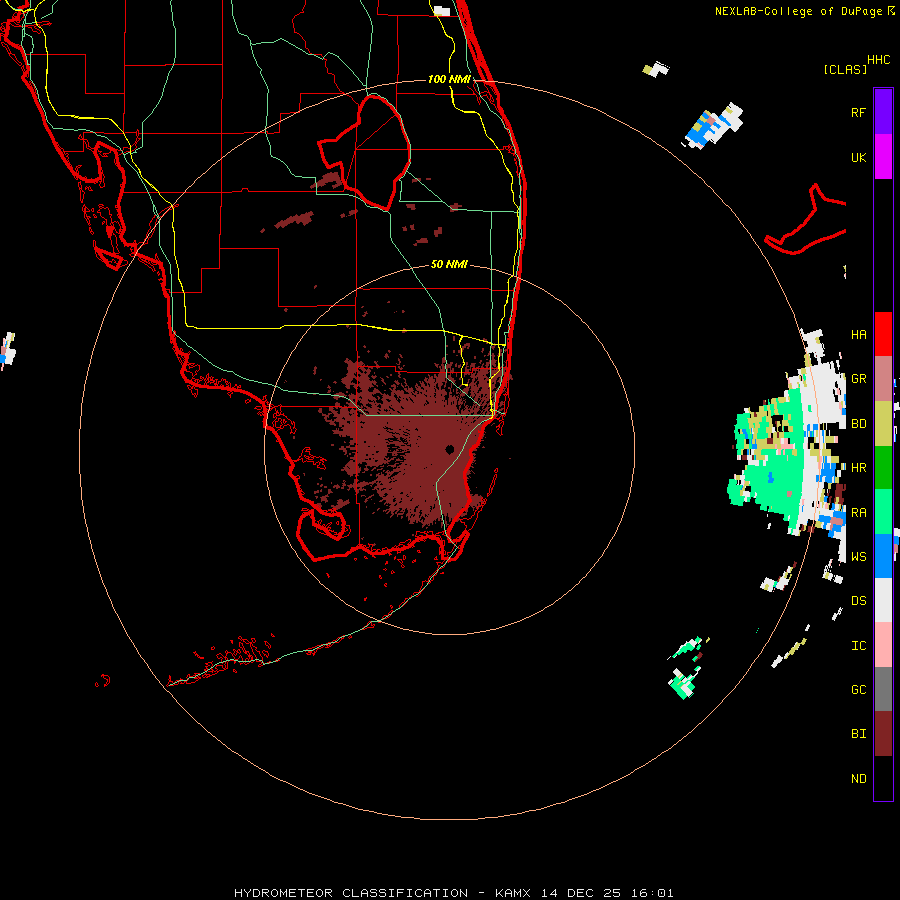
Task: Click the RF purple legend swatch
Action: tap(883, 112)
